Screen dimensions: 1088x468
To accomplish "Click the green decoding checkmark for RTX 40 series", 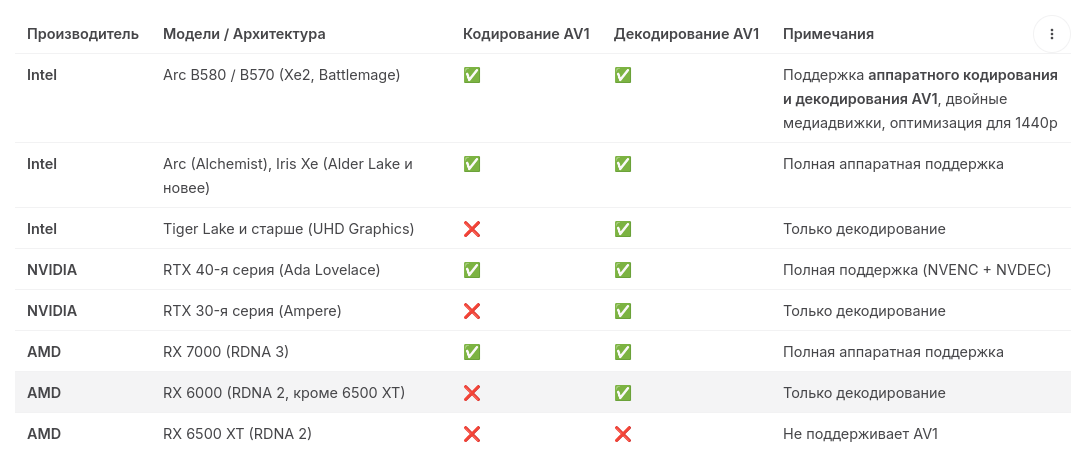I will pos(623,270).
